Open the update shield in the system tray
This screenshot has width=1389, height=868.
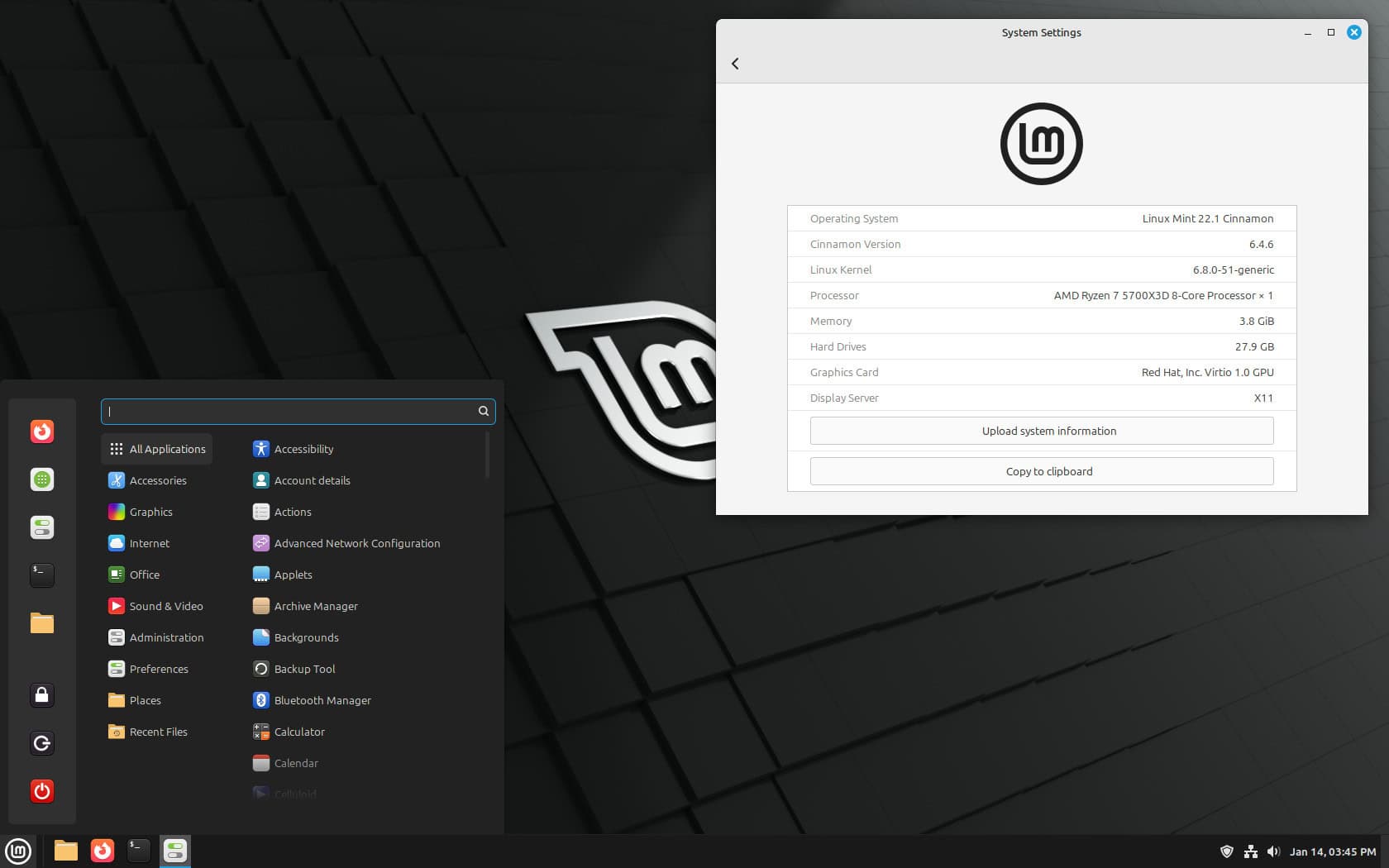(1227, 851)
